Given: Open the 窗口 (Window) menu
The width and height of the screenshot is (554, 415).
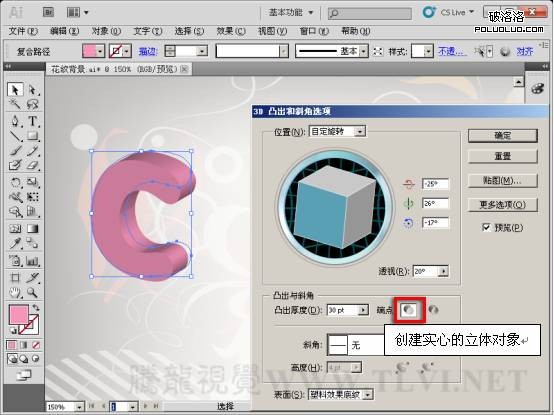Looking at the screenshot, I should [x=314, y=31].
